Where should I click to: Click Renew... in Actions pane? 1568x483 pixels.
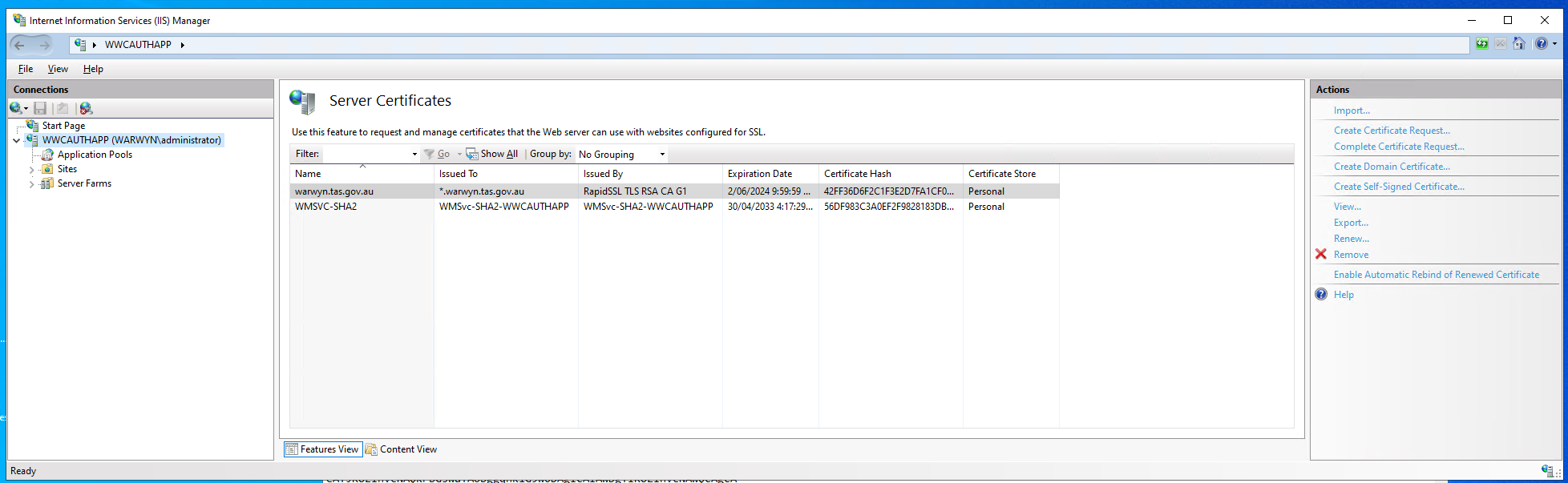(1352, 239)
